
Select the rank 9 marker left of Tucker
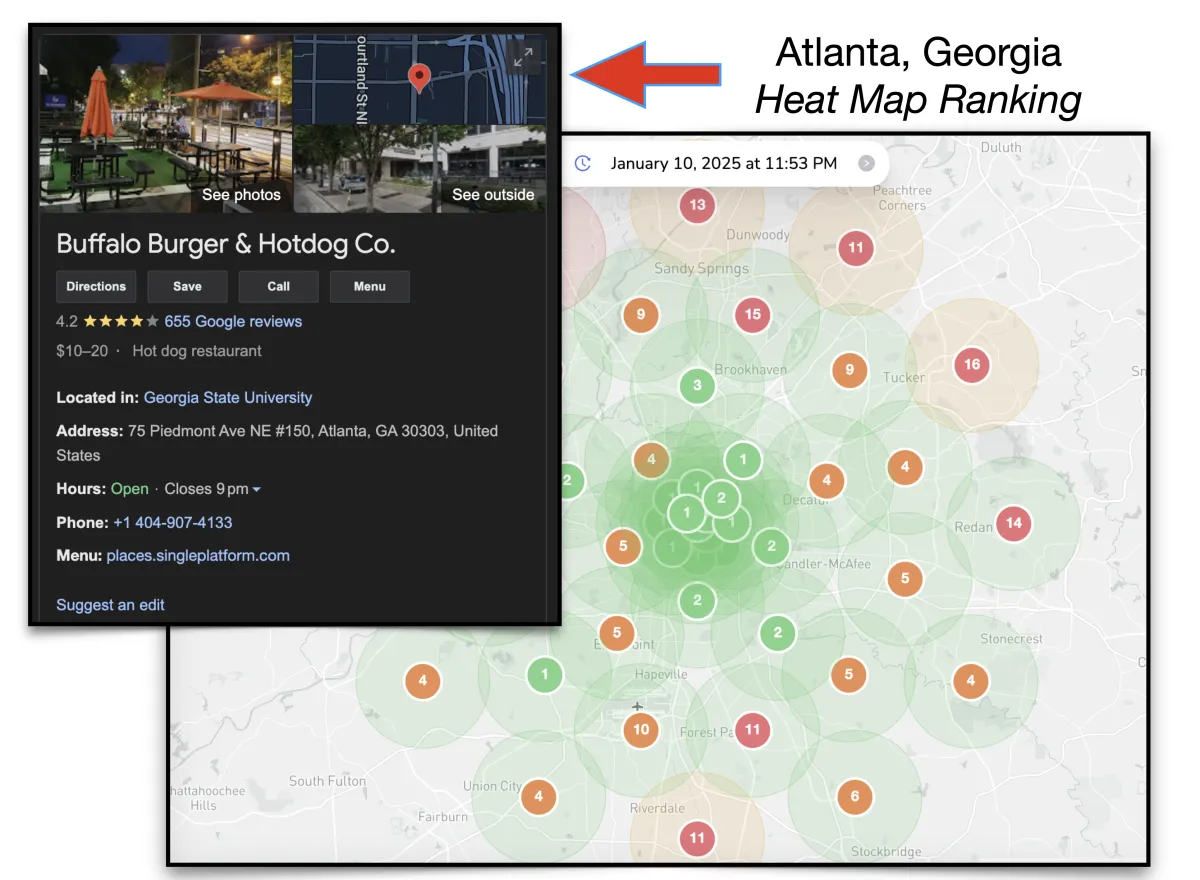click(849, 370)
